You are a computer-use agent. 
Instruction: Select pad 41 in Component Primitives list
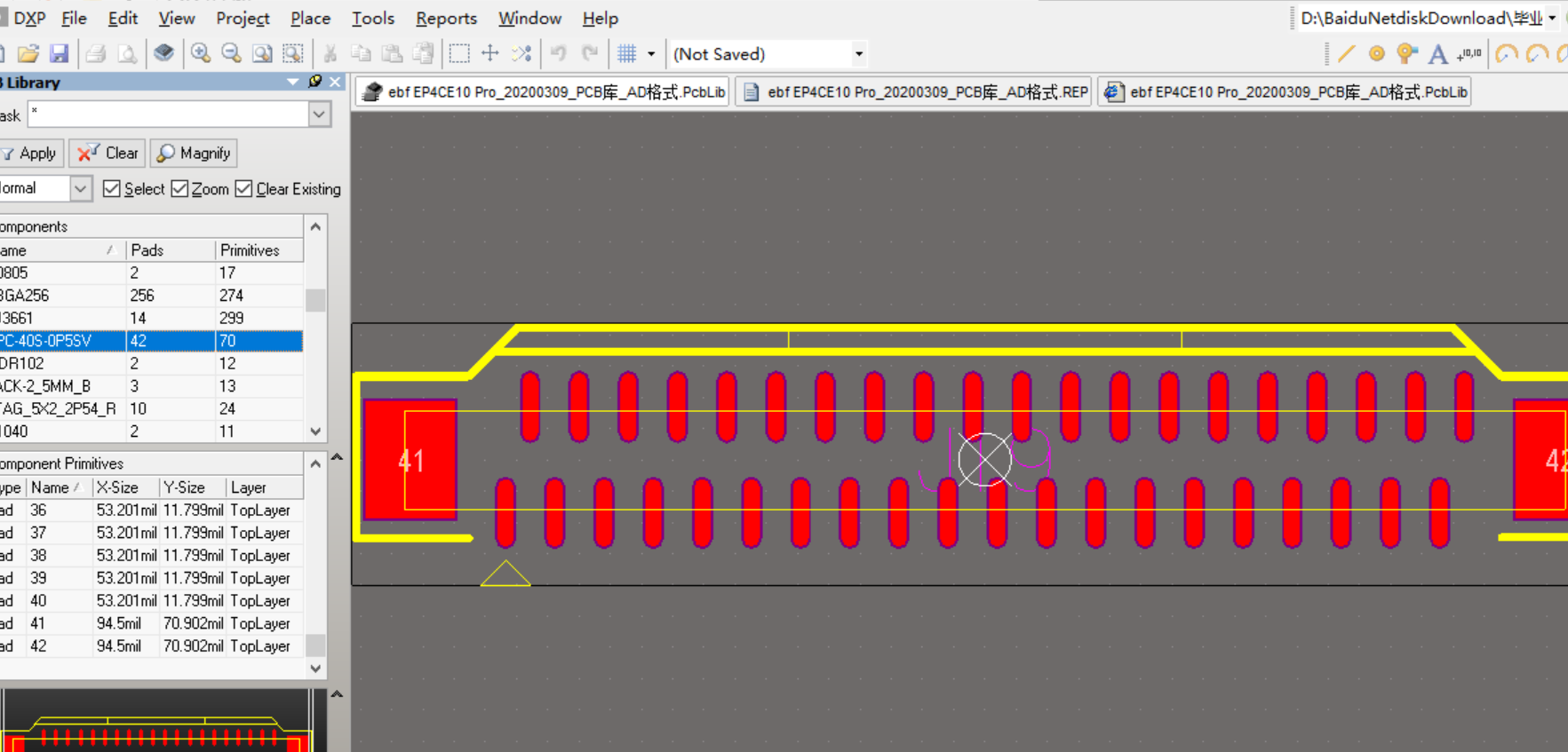[x=151, y=623]
